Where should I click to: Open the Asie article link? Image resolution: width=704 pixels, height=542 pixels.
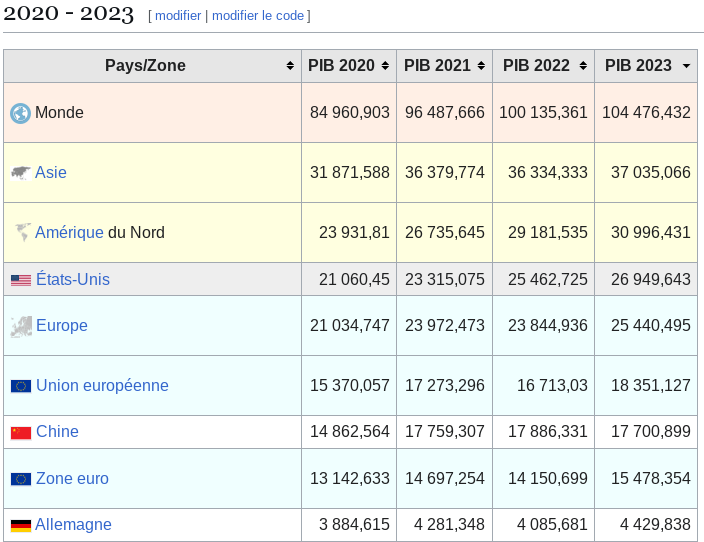[x=51, y=172]
